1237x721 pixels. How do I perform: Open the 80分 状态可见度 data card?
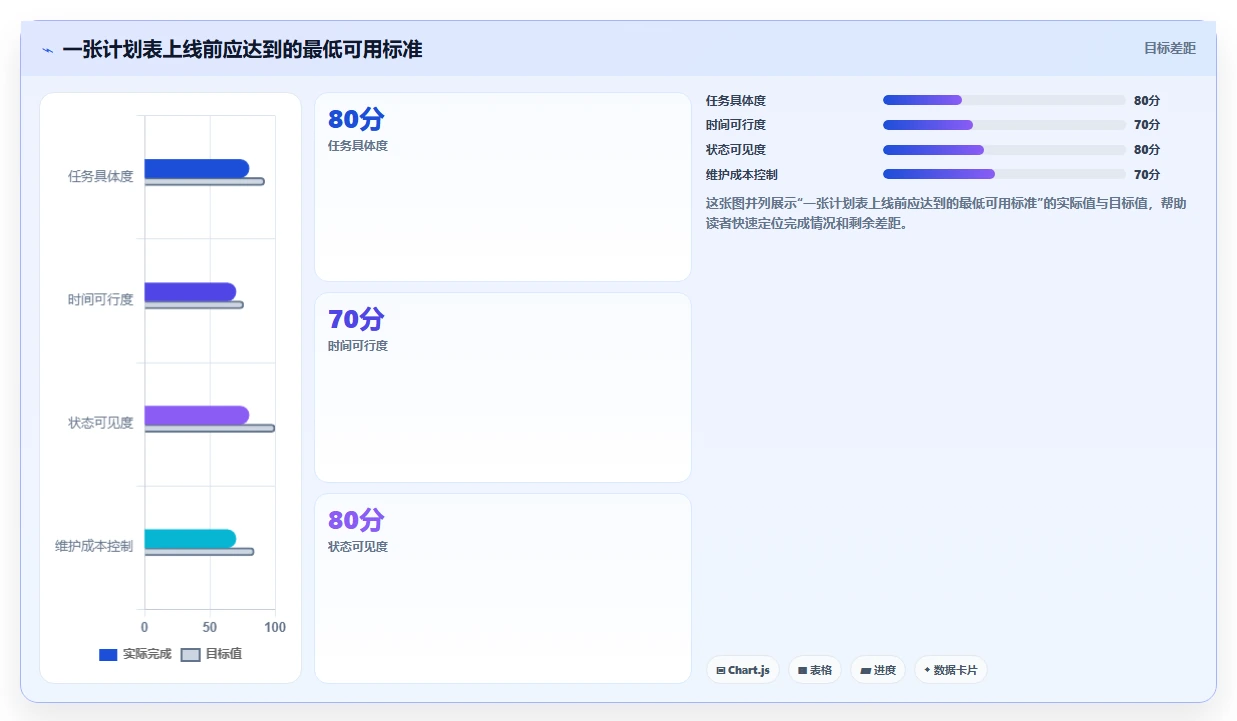[x=502, y=588]
